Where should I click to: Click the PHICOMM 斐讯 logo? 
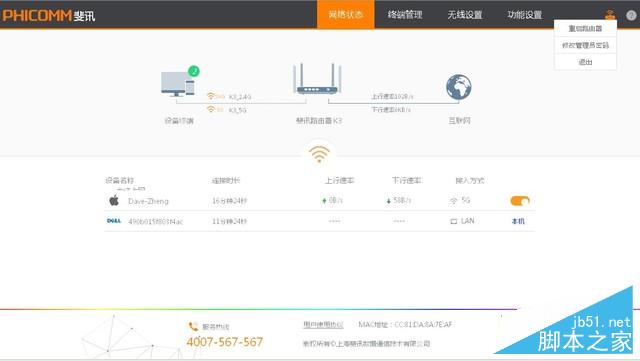tap(49, 16)
